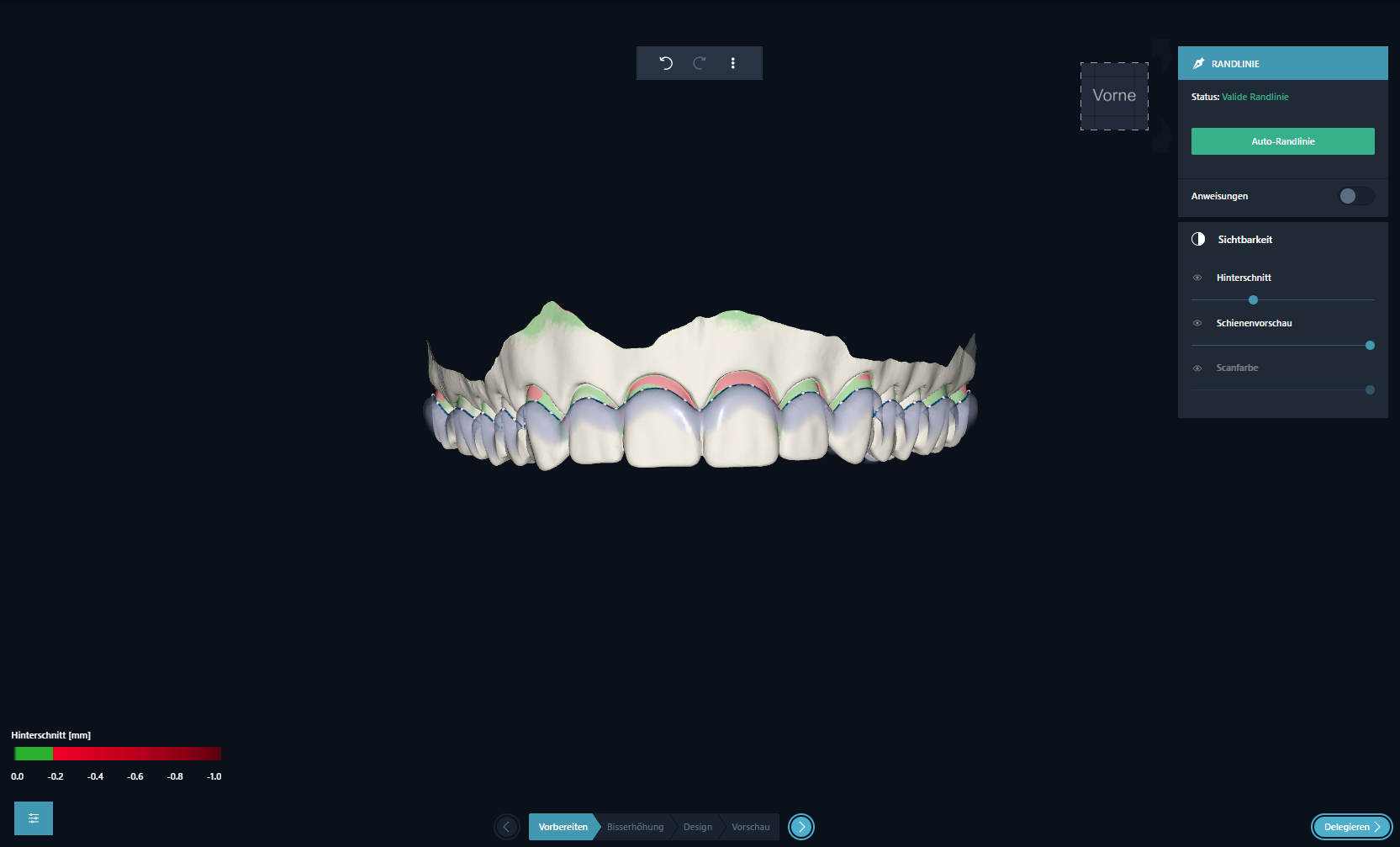Image resolution: width=1400 pixels, height=847 pixels.
Task: Toggle Scanfarbe visibility eye icon
Action: click(x=1197, y=368)
